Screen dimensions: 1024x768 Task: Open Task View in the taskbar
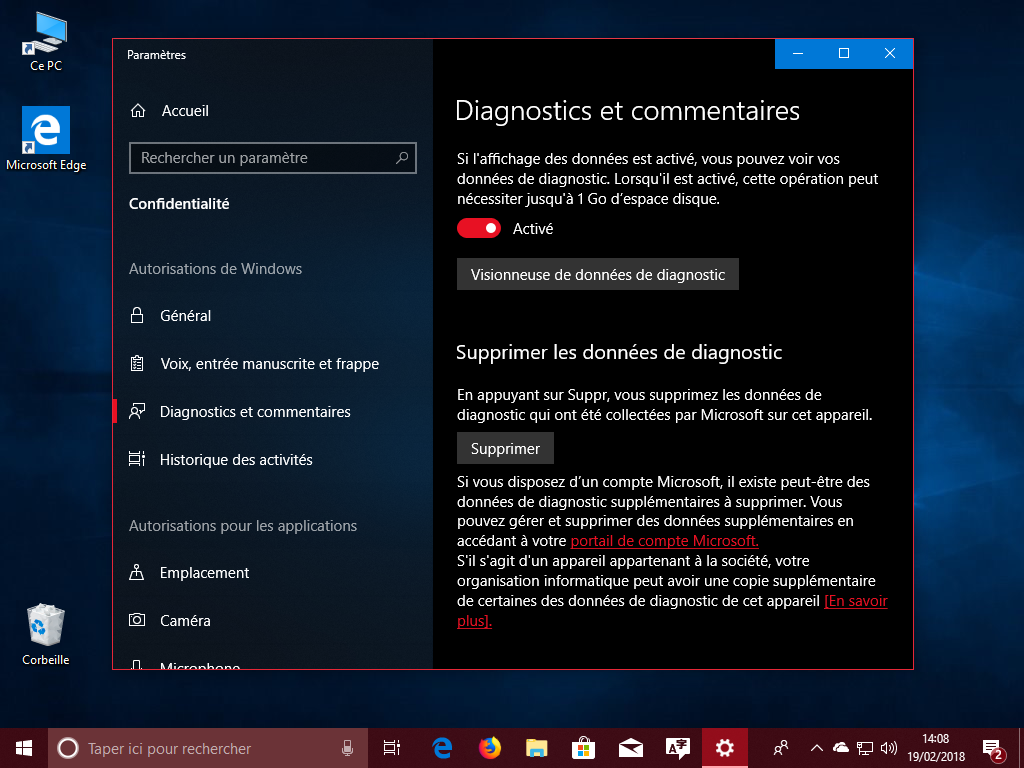coord(392,748)
